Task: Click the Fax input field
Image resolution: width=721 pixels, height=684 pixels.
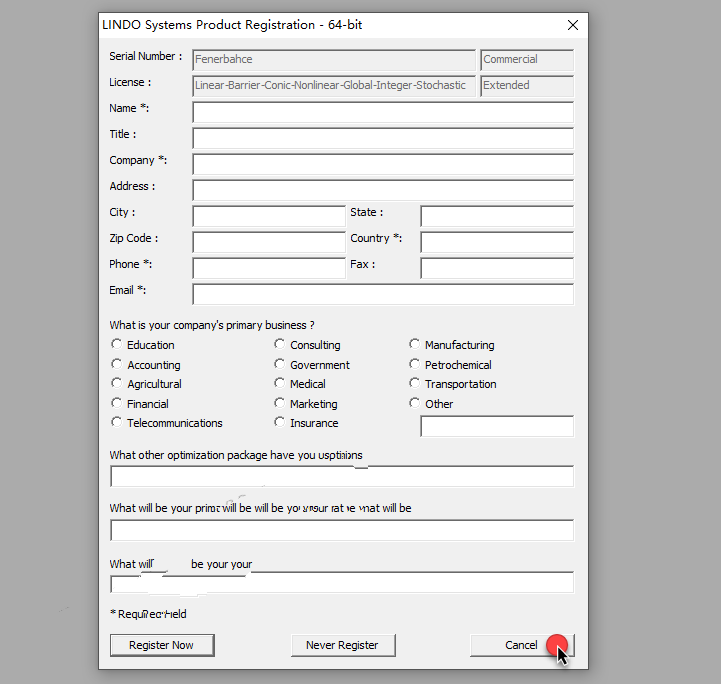Action: point(497,268)
